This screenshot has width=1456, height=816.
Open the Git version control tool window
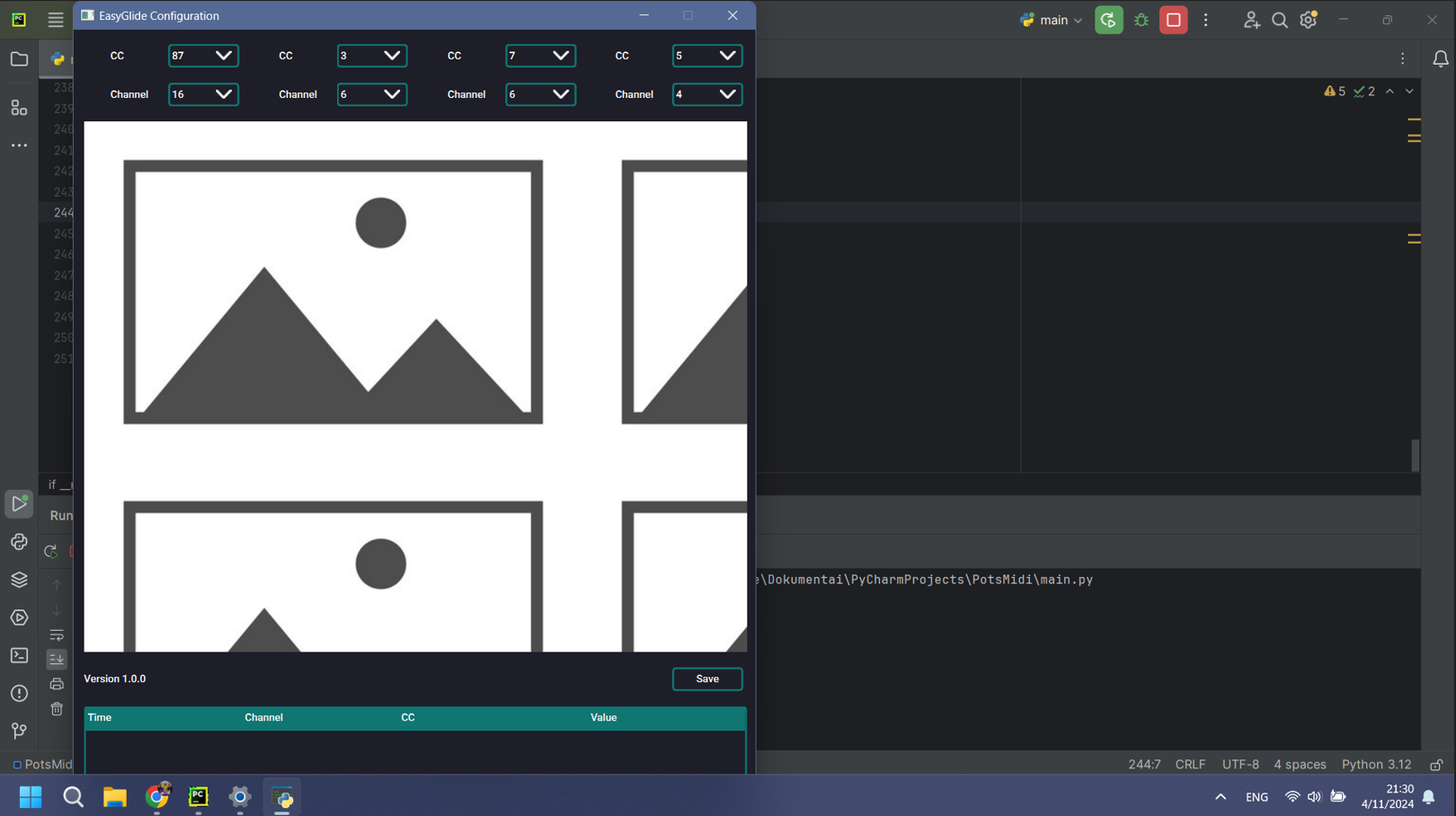tap(19, 731)
